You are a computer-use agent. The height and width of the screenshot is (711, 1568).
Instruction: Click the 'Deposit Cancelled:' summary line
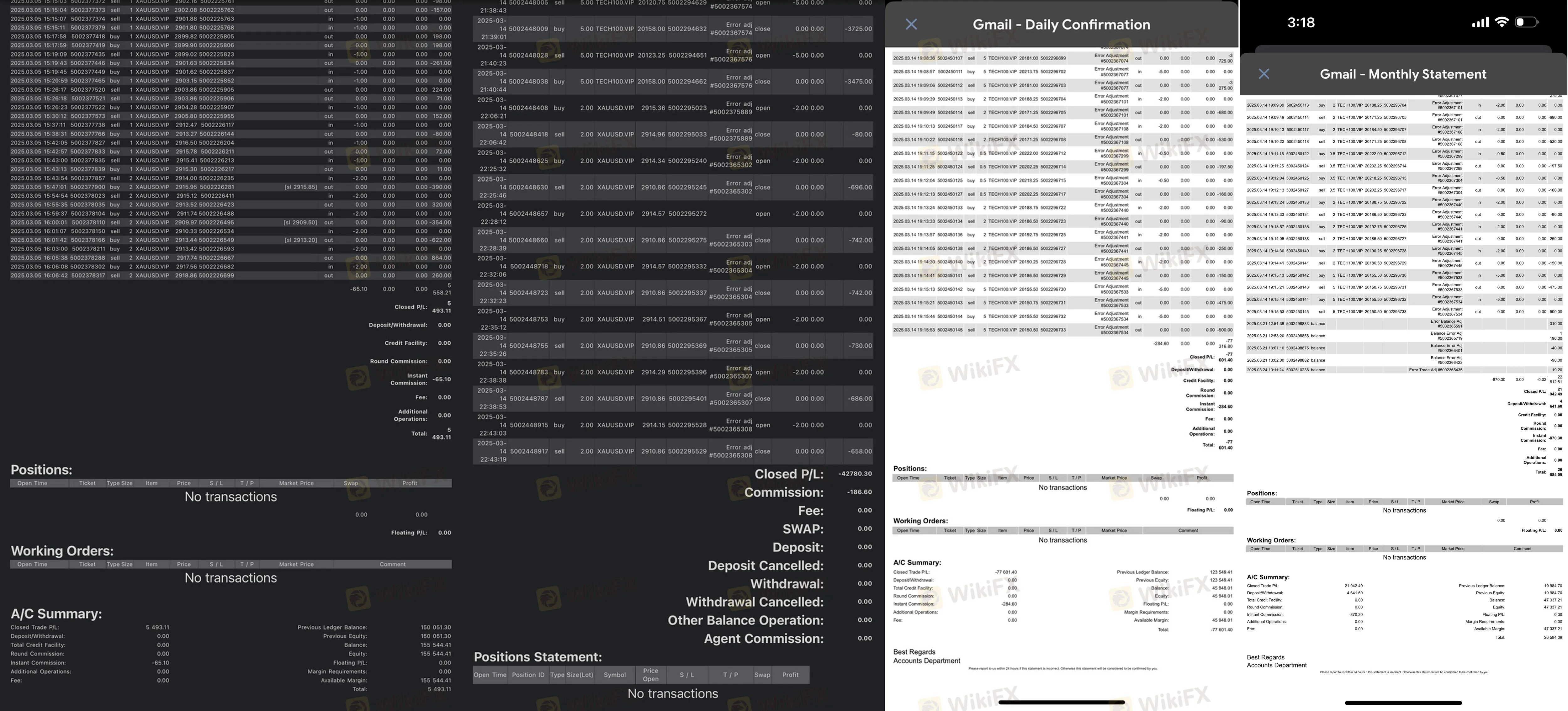pyautogui.click(x=789, y=565)
